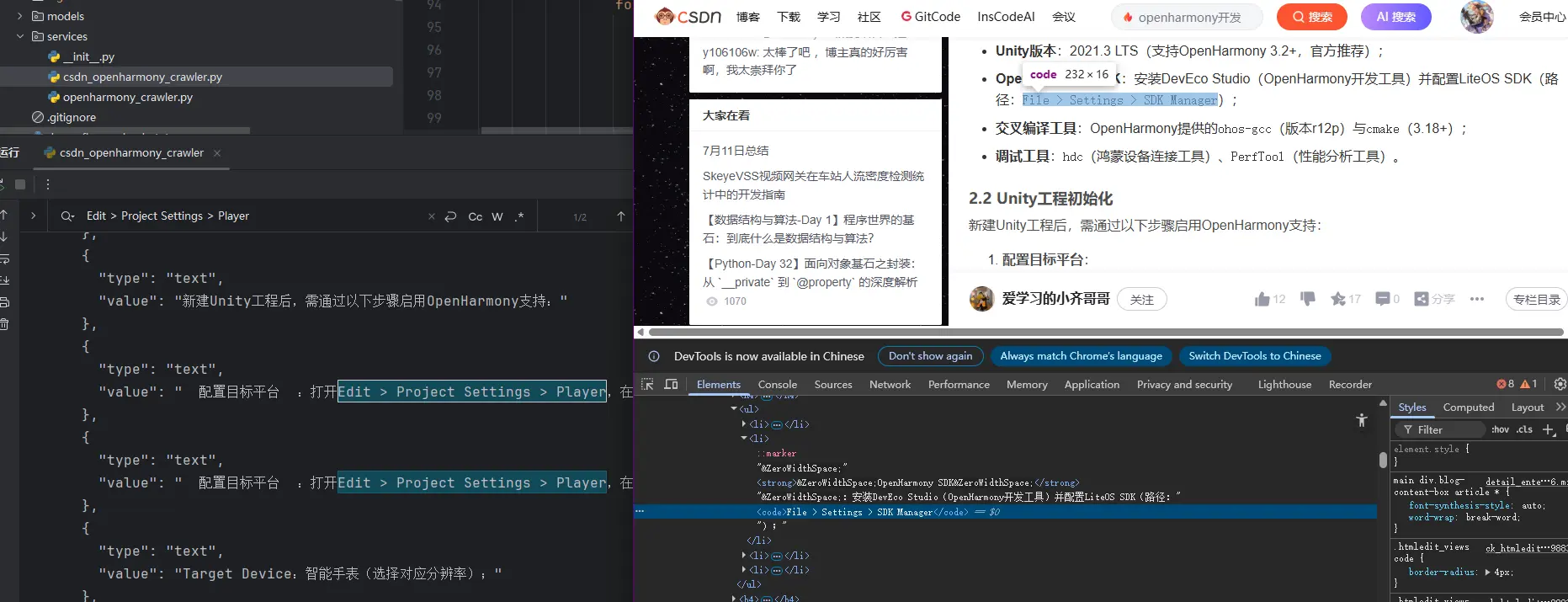The width and height of the screenshot is (1568, 602).
Task: Toggle match case Cc in search bar
Action: point(476,216)
